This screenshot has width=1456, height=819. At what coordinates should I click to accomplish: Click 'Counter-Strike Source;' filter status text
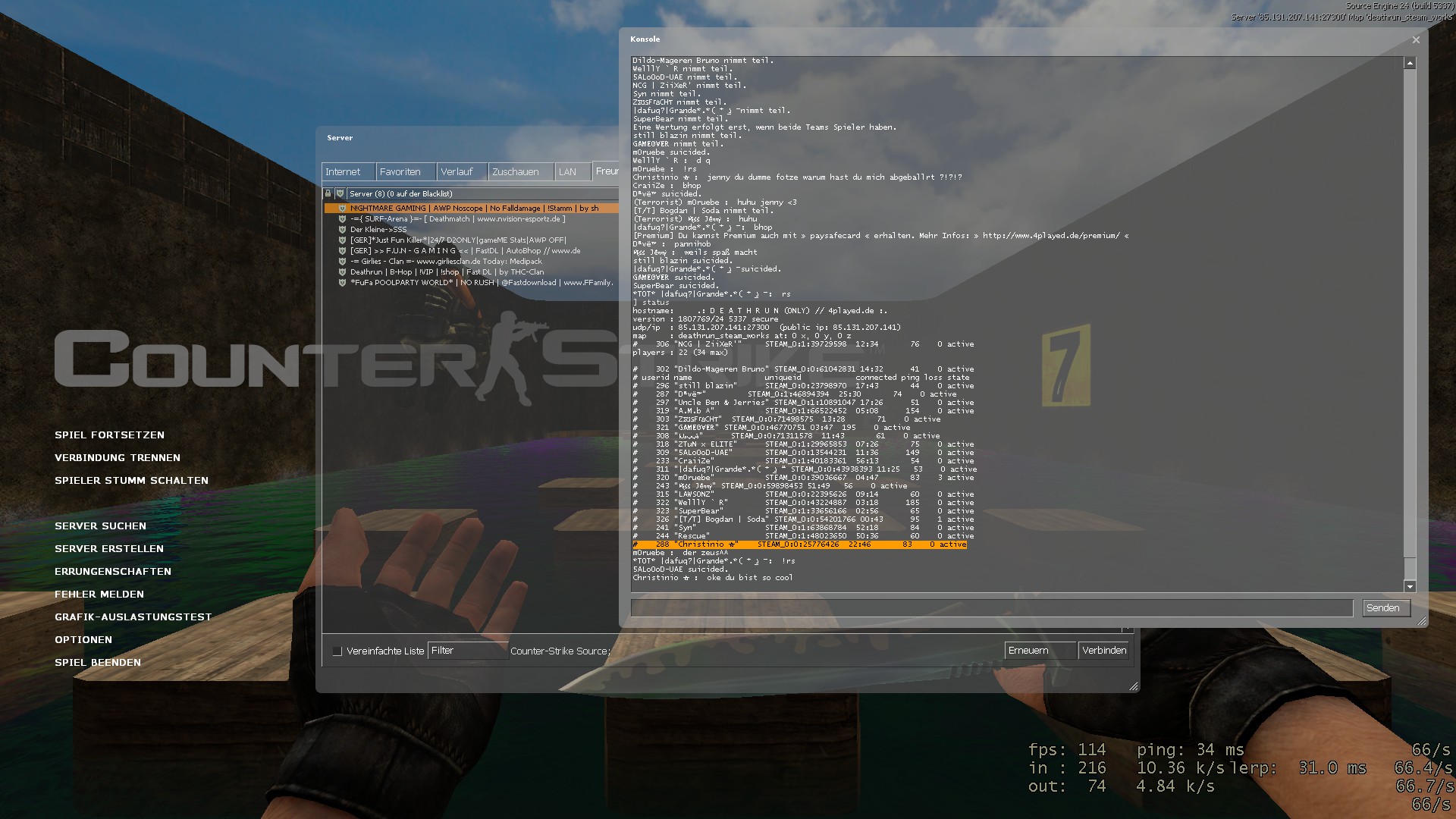tap(559, 651)
